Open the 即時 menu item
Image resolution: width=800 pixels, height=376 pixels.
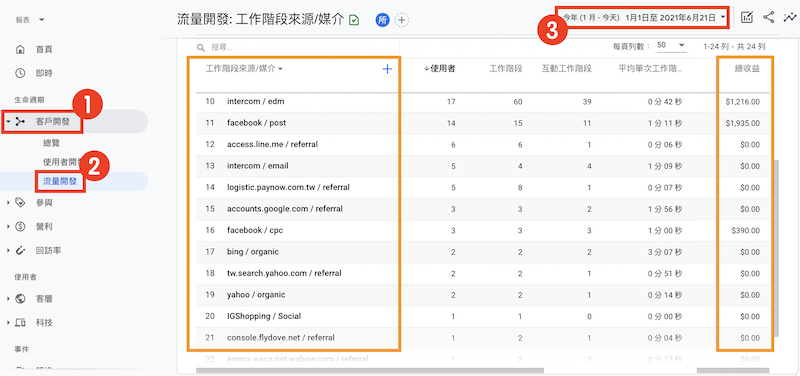click(44, 73)
